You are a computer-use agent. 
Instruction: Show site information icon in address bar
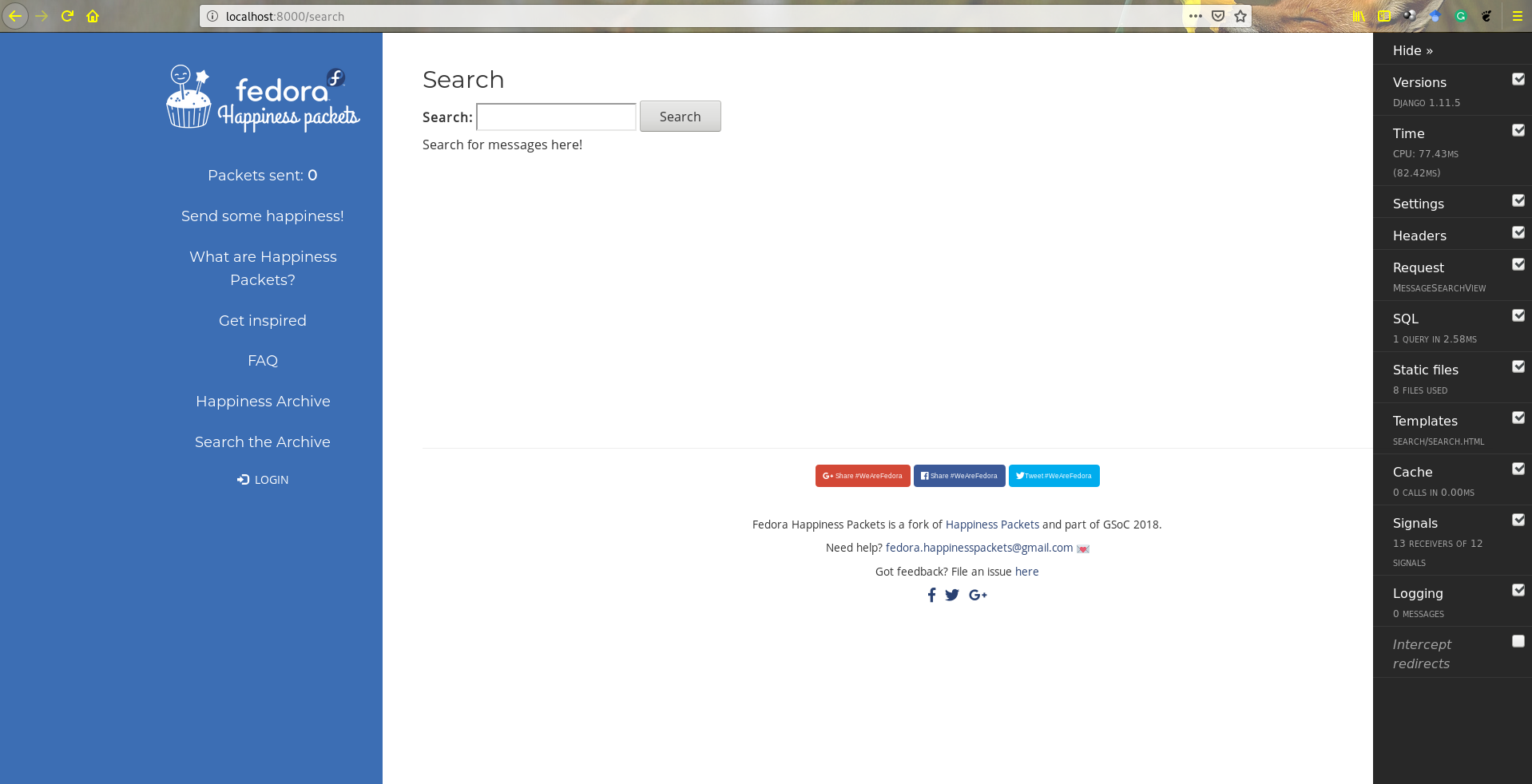click(212, 16)
